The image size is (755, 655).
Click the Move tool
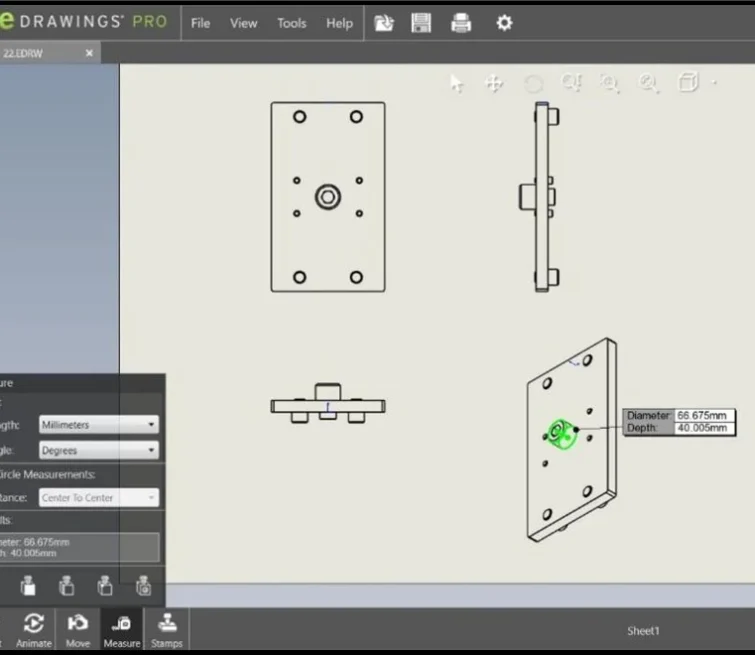(x=78, y=629)
